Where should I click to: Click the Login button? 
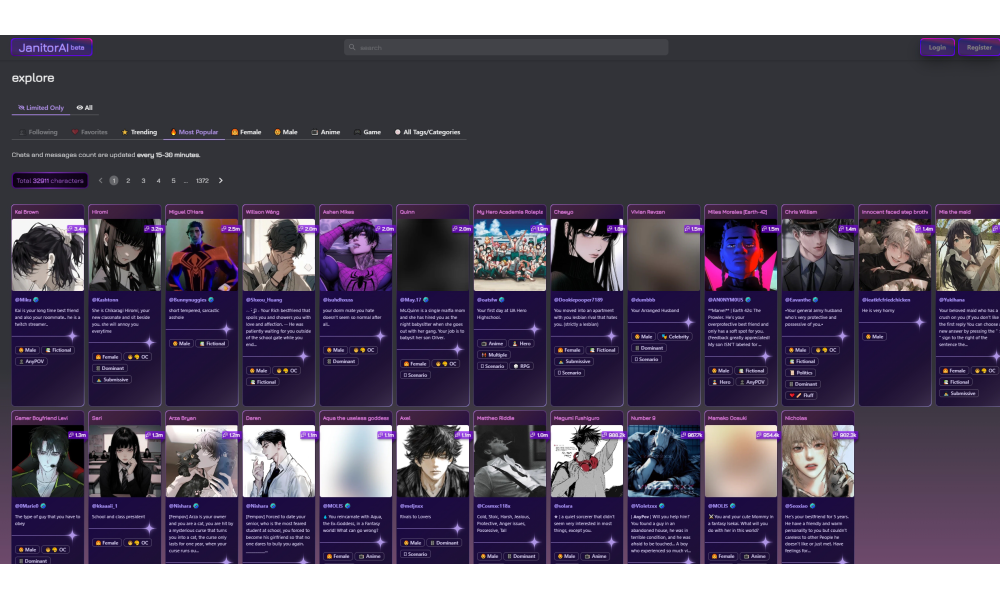[x=937, y=47]
